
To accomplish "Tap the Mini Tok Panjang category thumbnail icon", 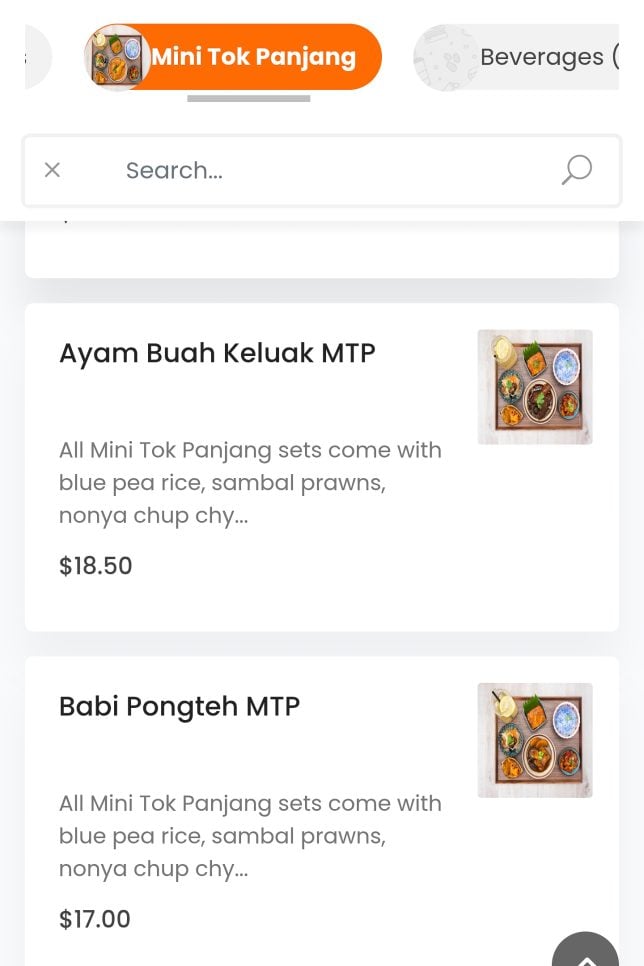I will [117, 57].
